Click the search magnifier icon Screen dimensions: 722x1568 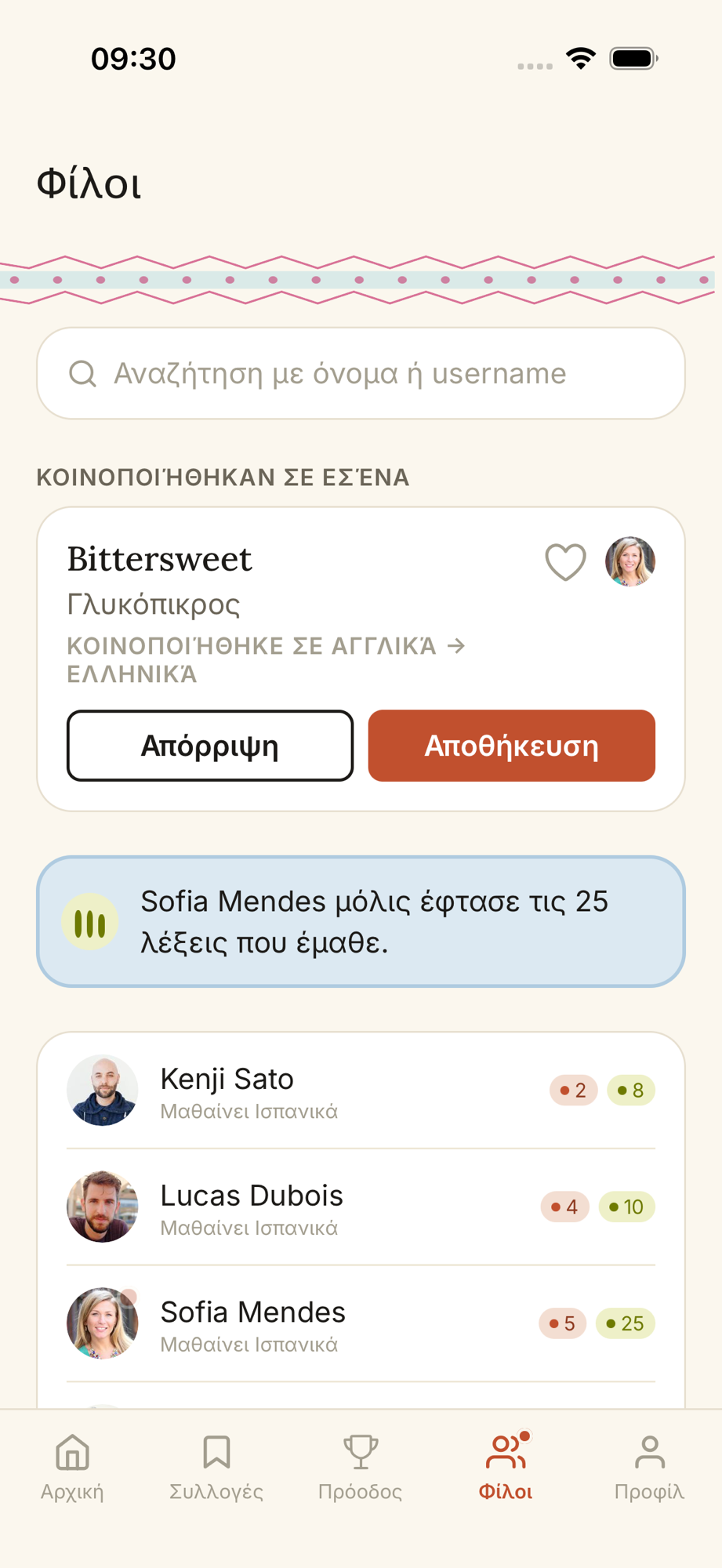pyautogui.click(x=82, y=374)
